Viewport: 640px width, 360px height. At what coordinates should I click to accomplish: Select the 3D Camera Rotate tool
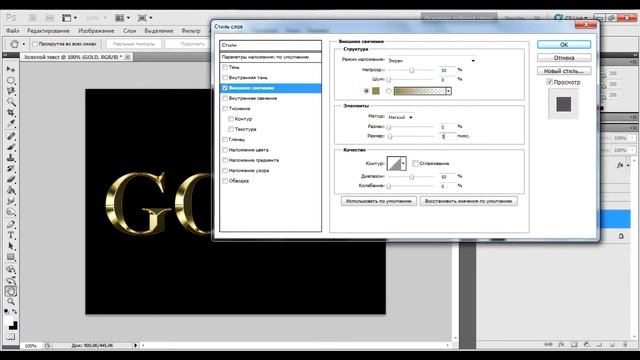coord(11,280)
